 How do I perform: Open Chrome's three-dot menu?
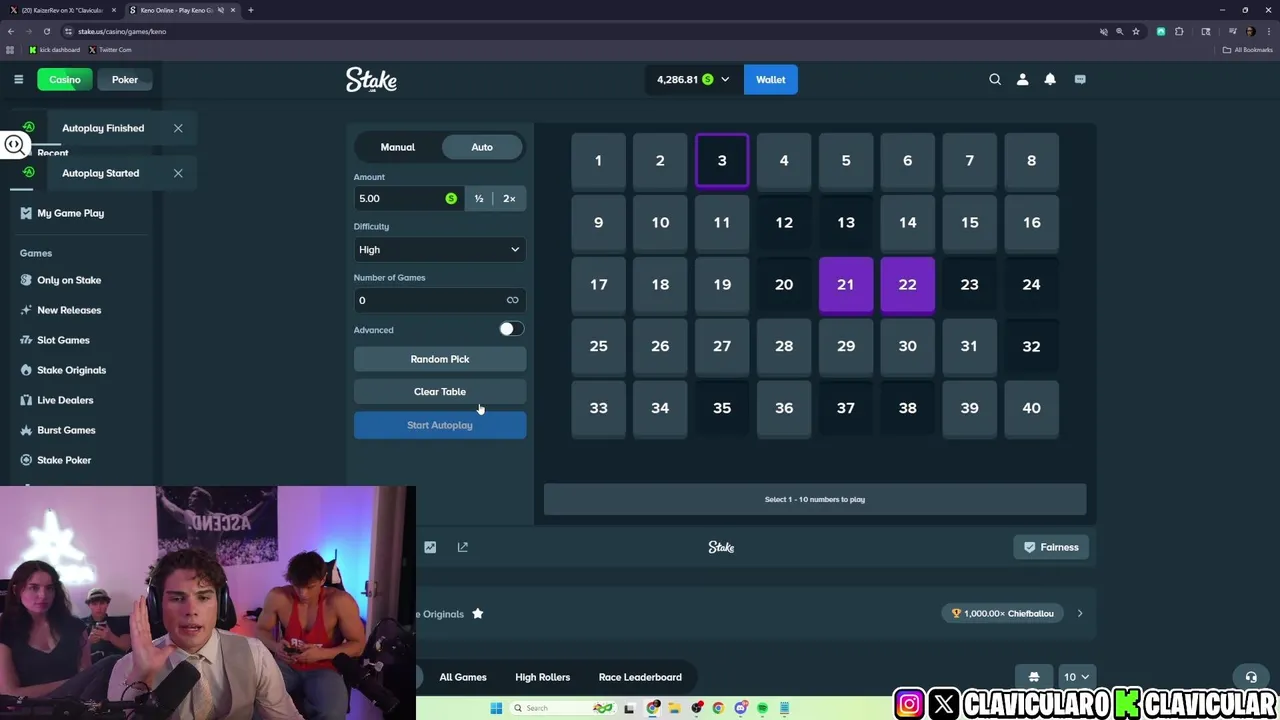pyautogui.click(x=1268, y=31)
